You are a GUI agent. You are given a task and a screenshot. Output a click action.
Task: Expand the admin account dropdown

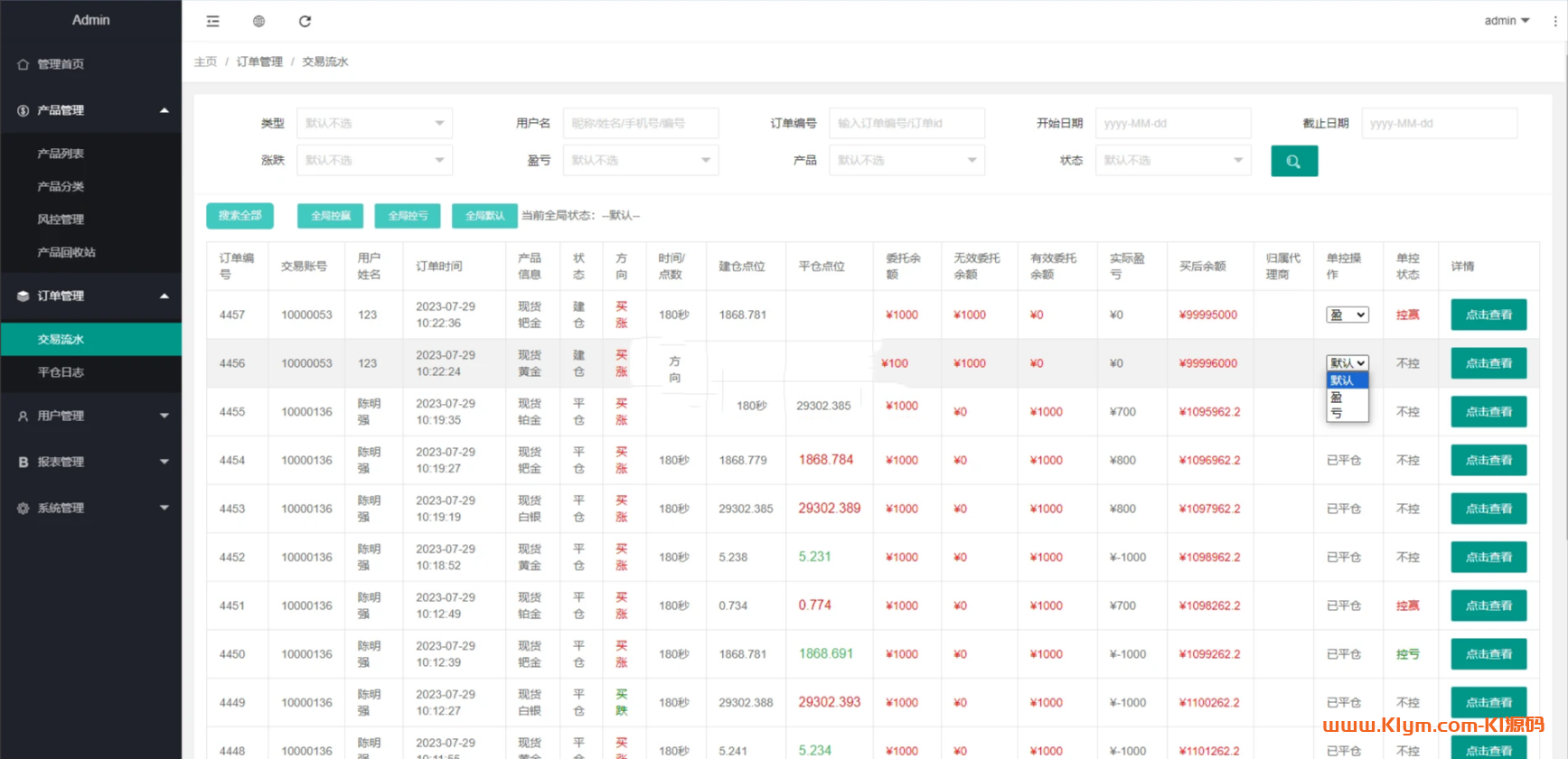tap(1507, 21)
